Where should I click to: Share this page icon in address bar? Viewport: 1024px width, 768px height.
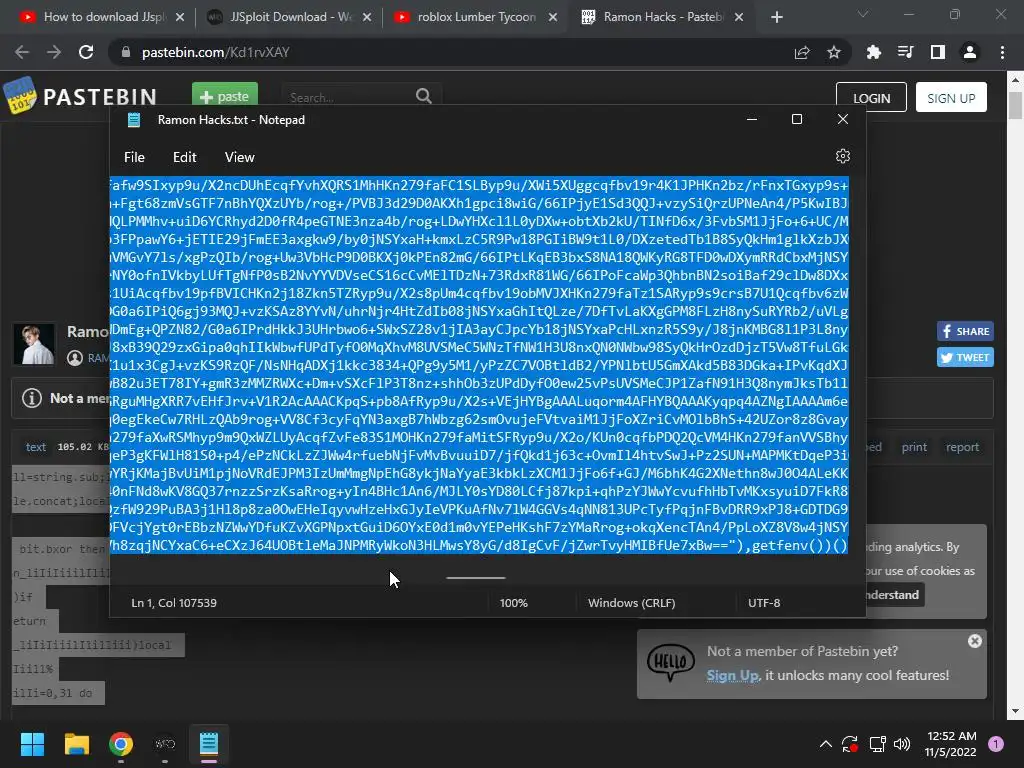click(x=802, y=52)
